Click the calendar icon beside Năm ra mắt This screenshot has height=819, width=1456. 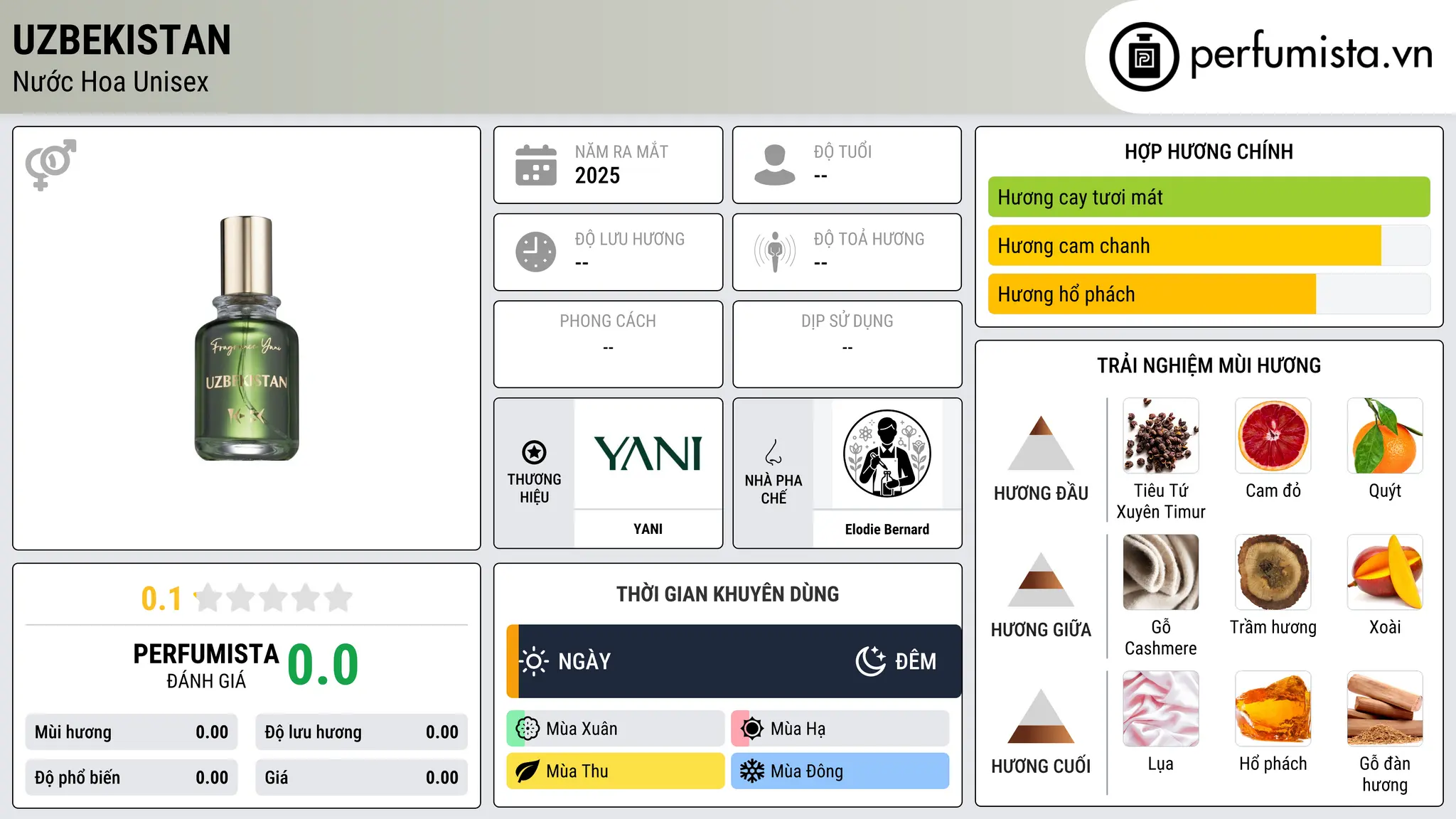click(536, 165)
